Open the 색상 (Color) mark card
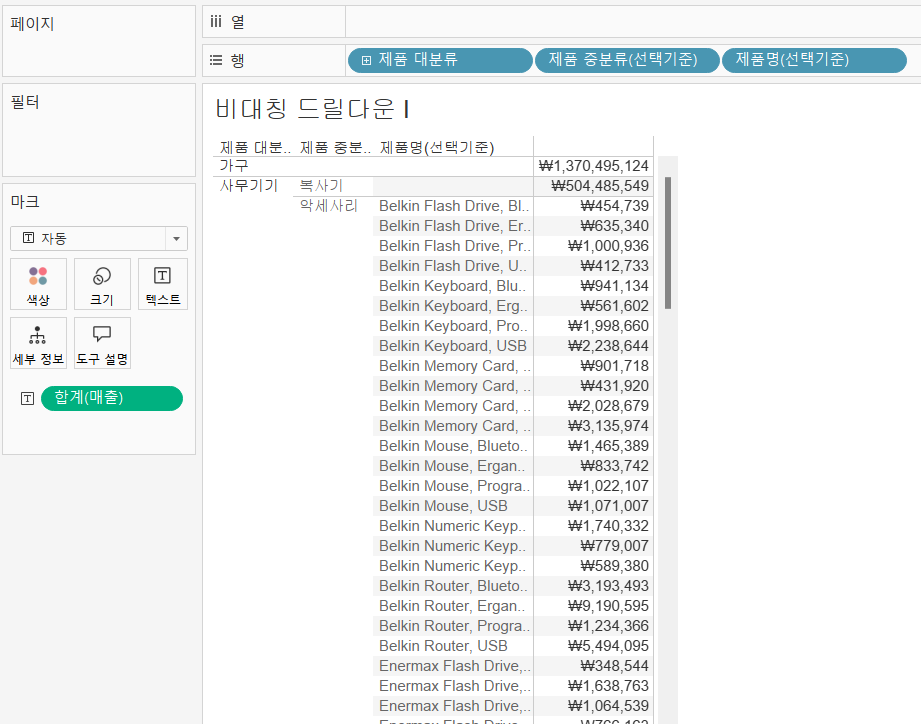The height and width of the screenshot is (724, 921). (38, 284)
